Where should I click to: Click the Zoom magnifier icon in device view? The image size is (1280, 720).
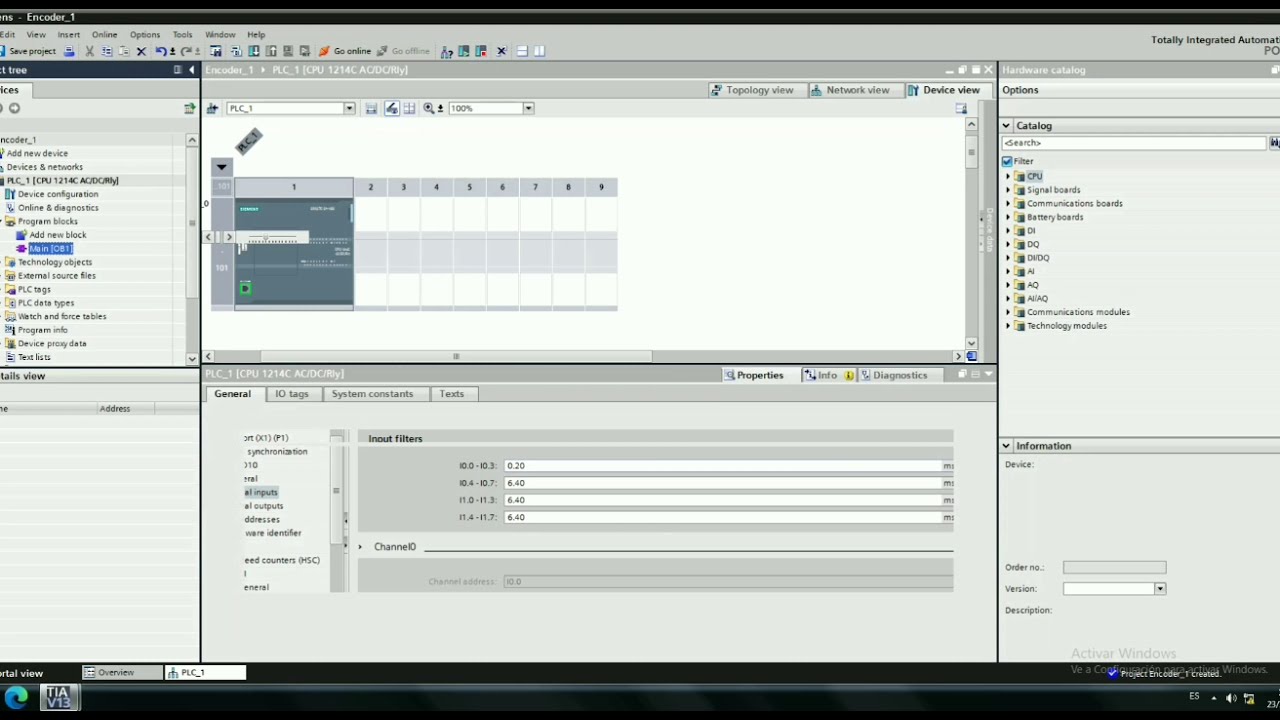pos(429,108)
